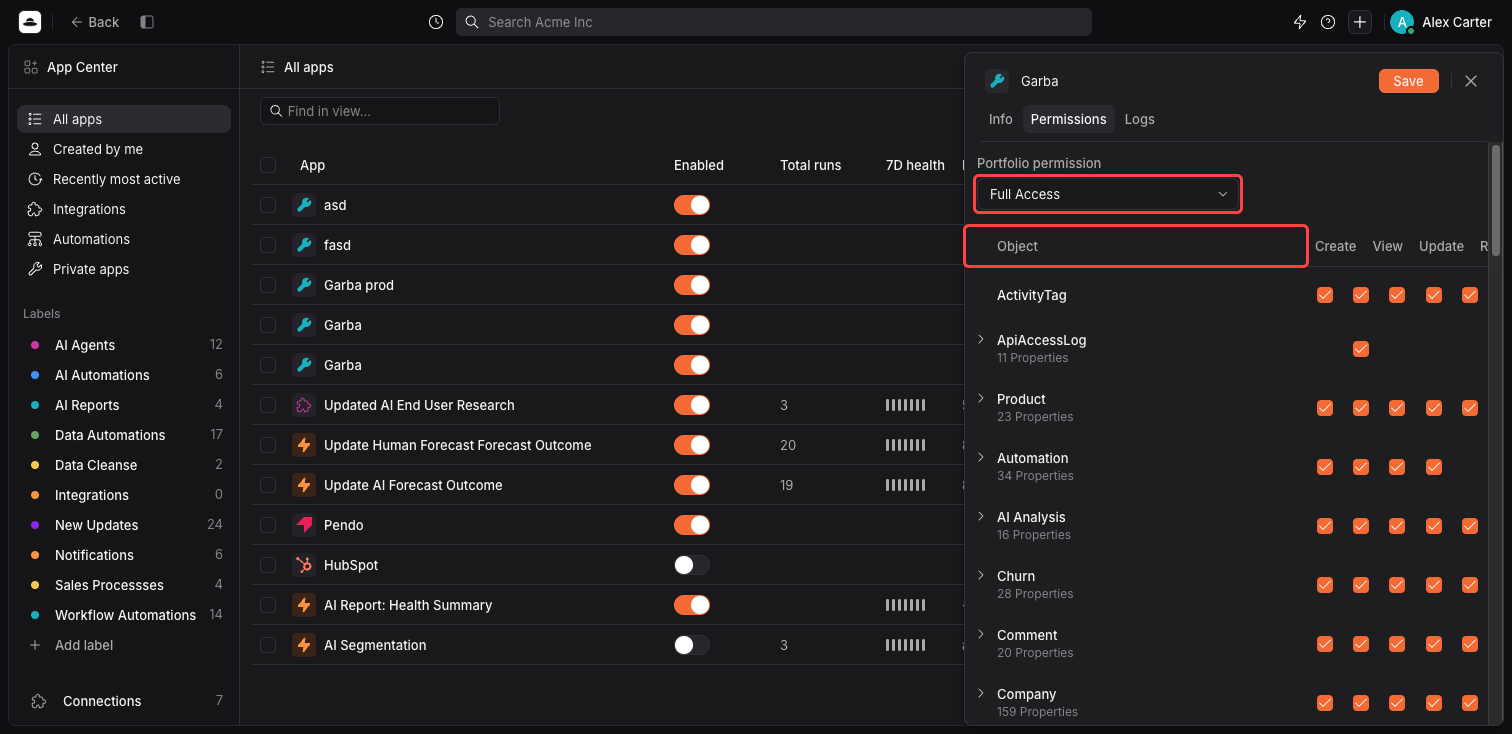Image resolution: width=1512 pixels, height=734 pixels.
Task: Click the plus icon in top bar
Action: tap(1359, 22)
